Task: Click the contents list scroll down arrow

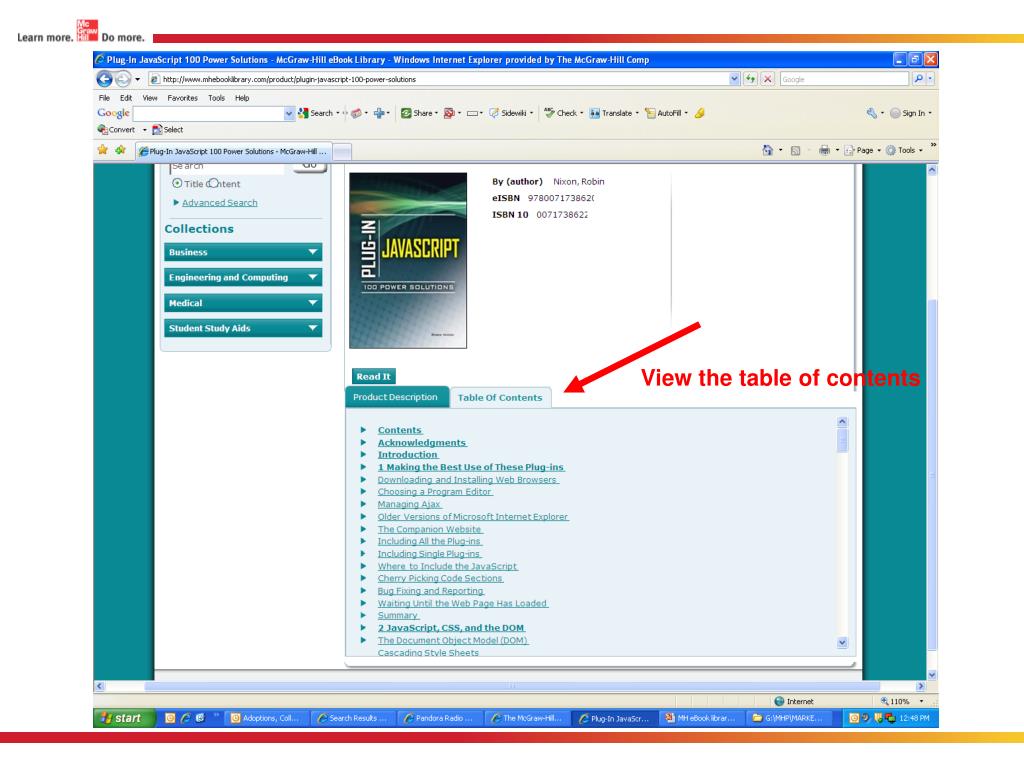Action: point(842,643)
